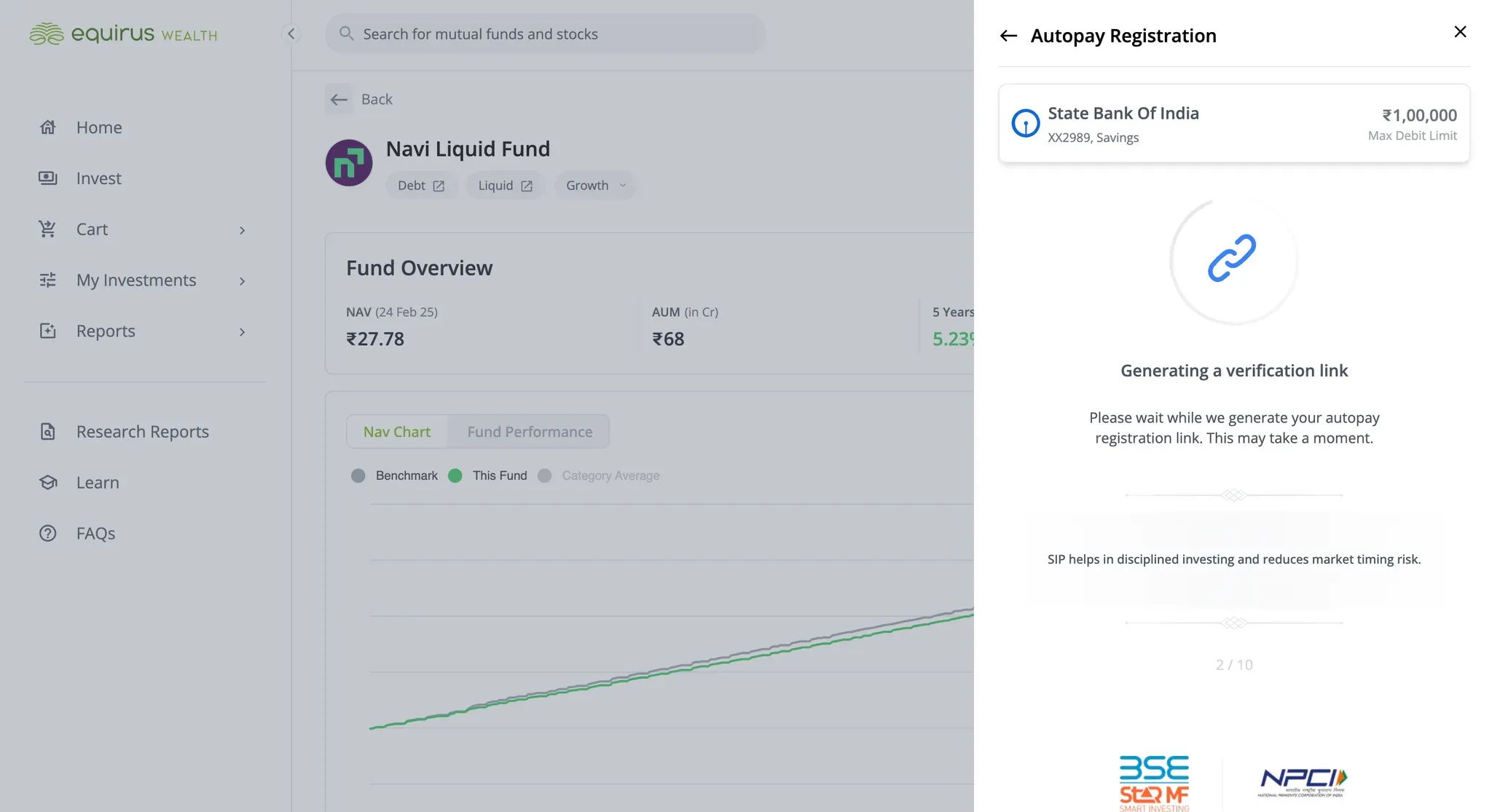Open the Liquid external link icon
This screenshot has width=1492, height=812.
click(527, 186)
